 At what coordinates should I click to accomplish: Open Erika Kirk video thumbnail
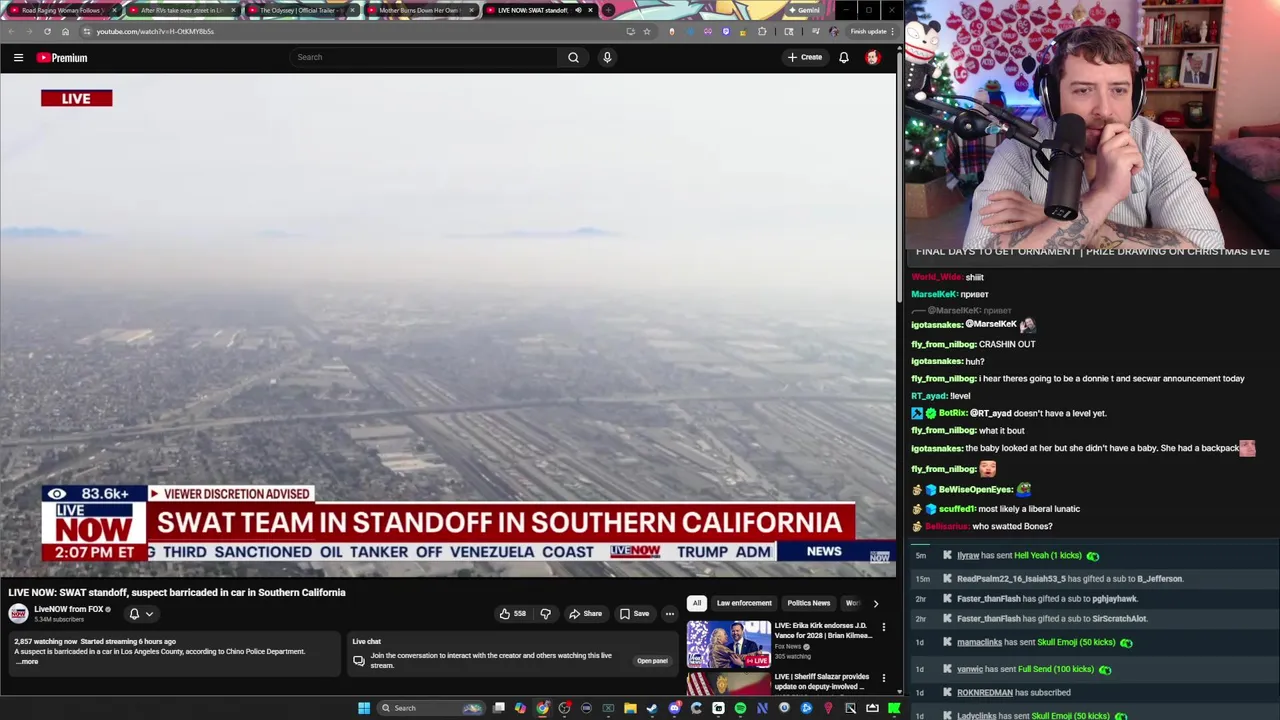pos(728,644)
